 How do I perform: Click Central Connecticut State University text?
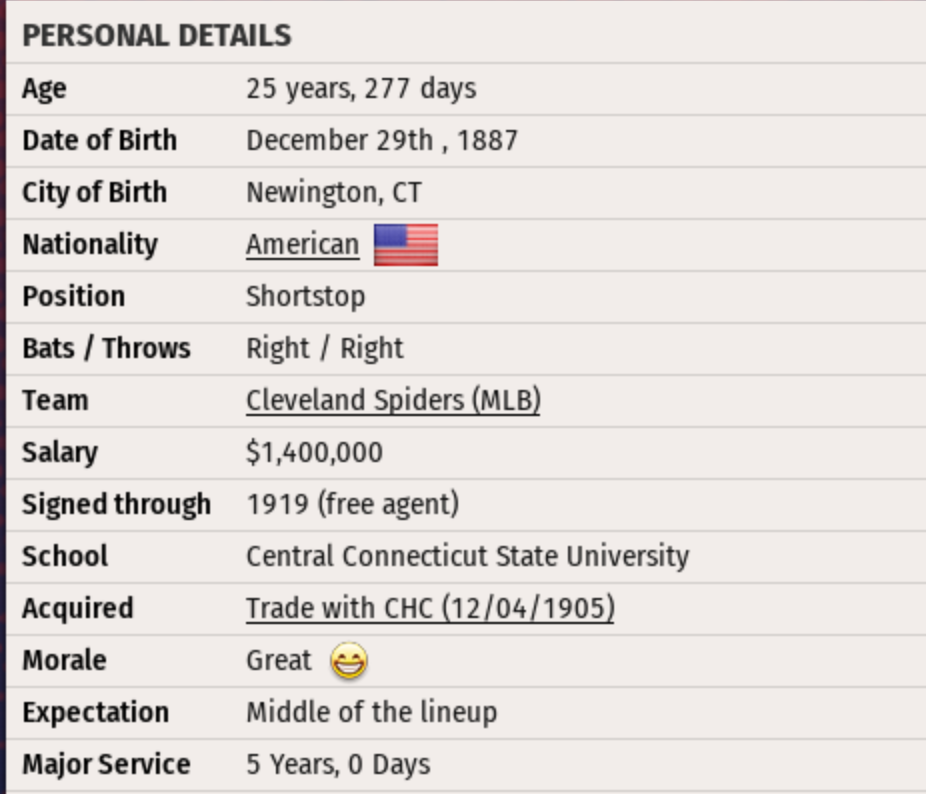pos(467,557)
